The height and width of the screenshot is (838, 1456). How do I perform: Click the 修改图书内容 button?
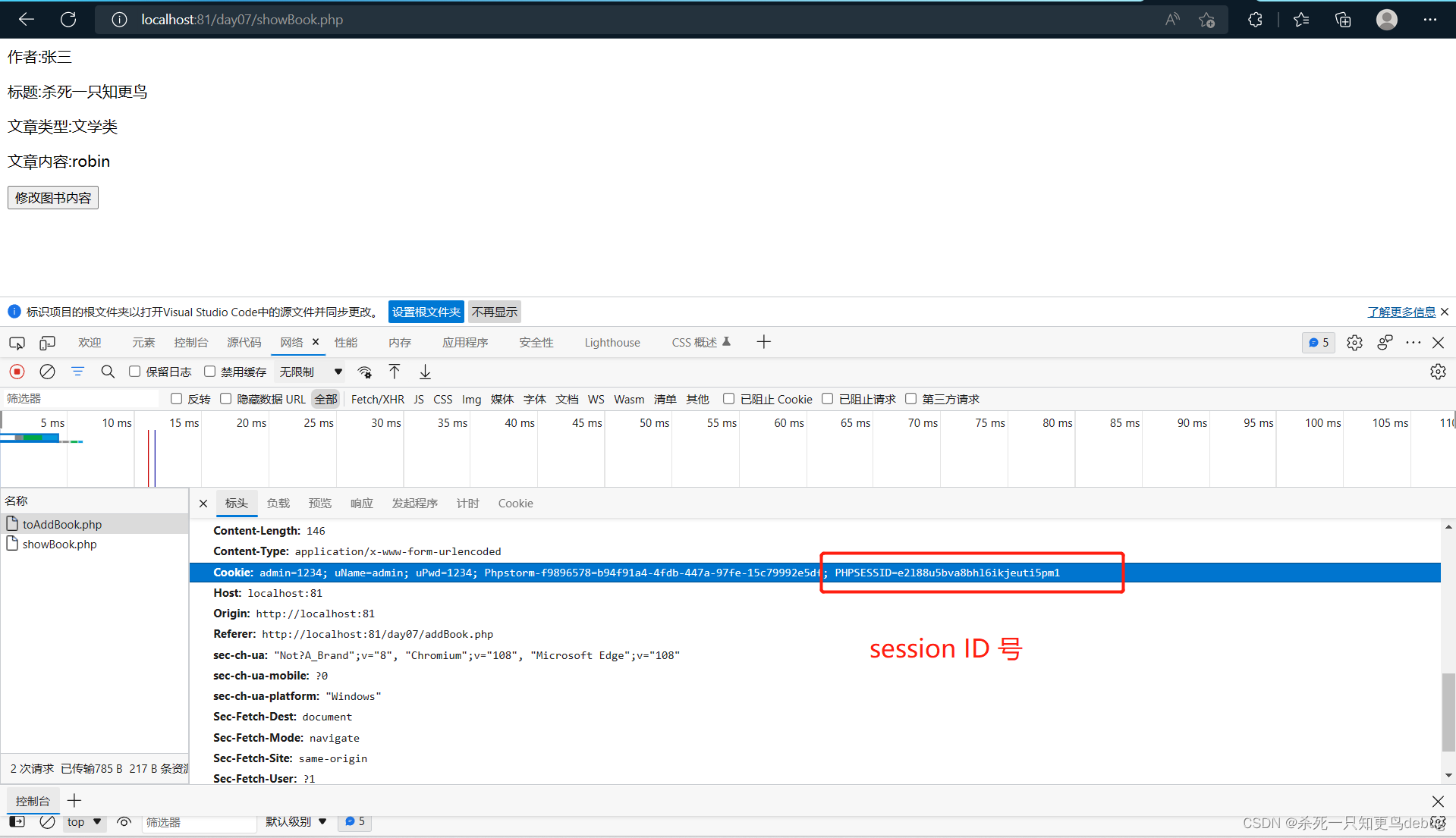53,198
